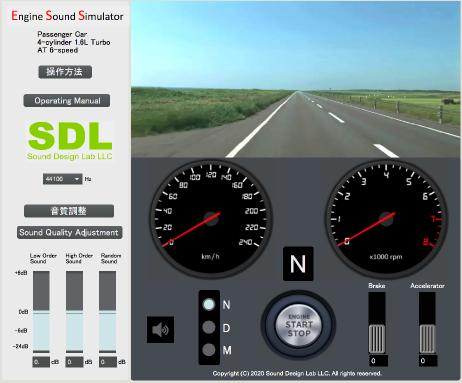Click the Random Sound dB field
This screenshot has height=383, width=462.
click(x=108, y=362)
